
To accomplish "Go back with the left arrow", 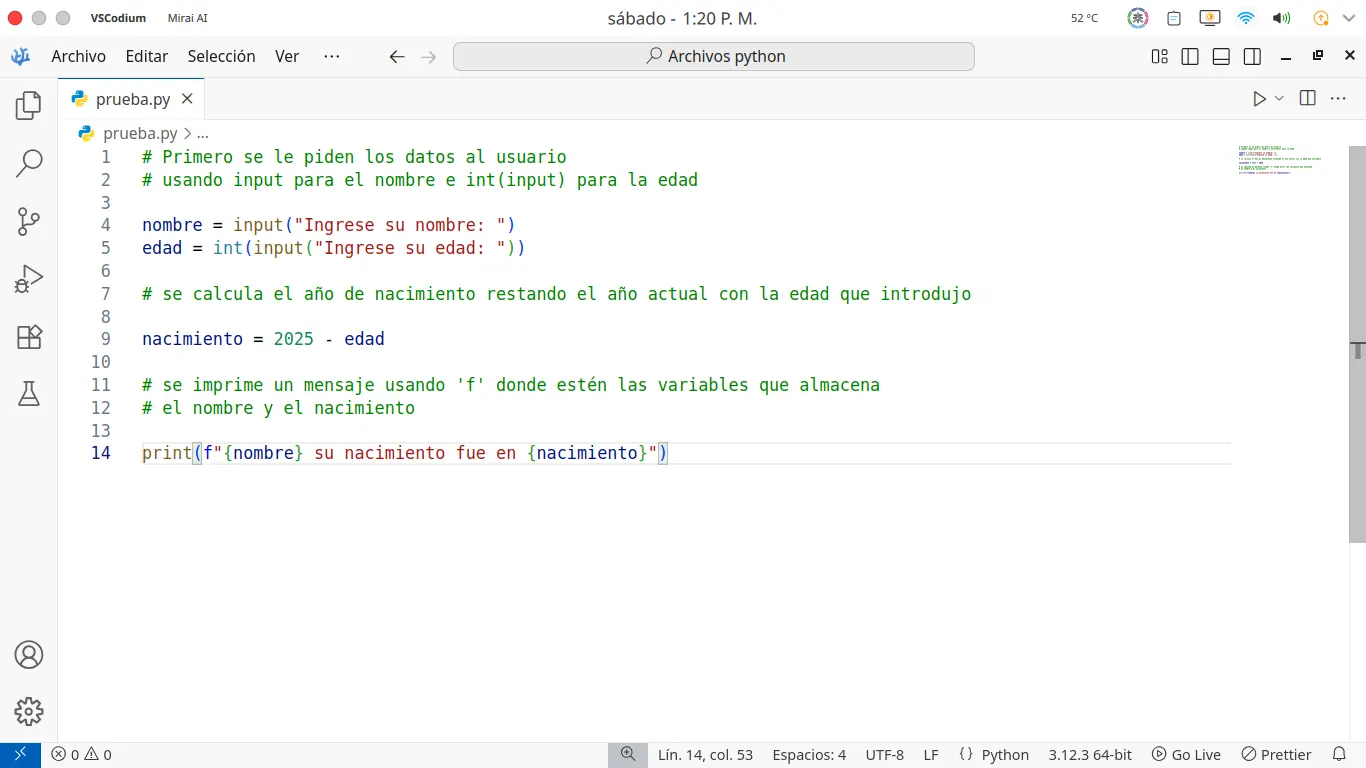I will 397,57.
